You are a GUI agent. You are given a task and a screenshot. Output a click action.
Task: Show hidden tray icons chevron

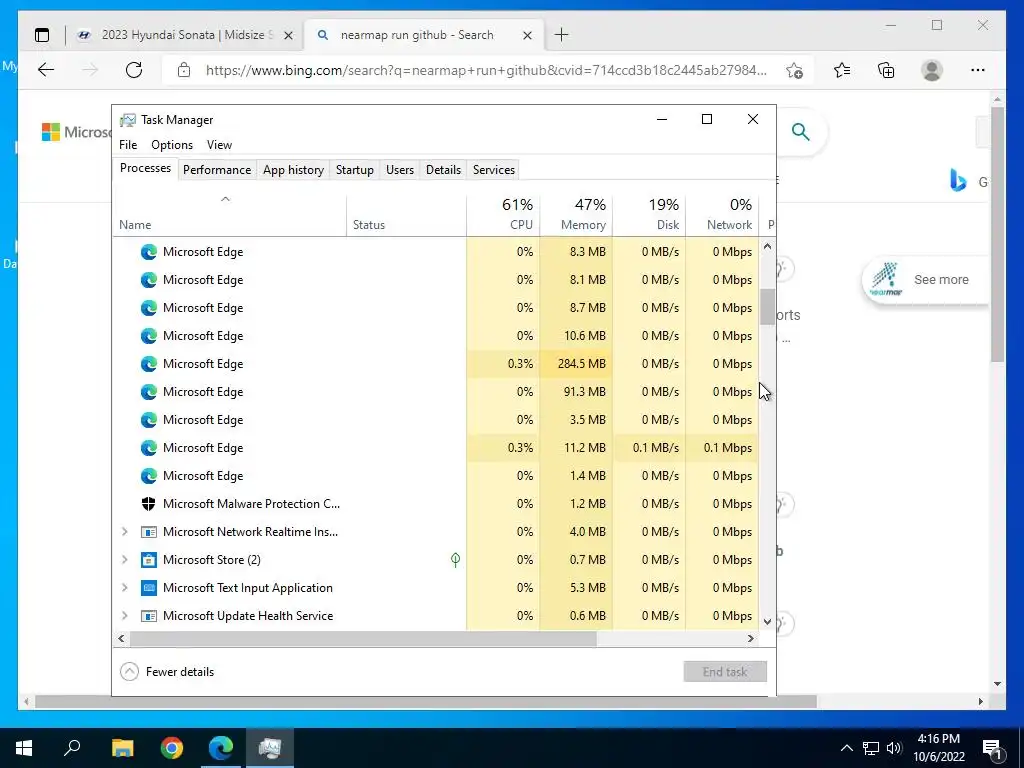pos(846,748)
